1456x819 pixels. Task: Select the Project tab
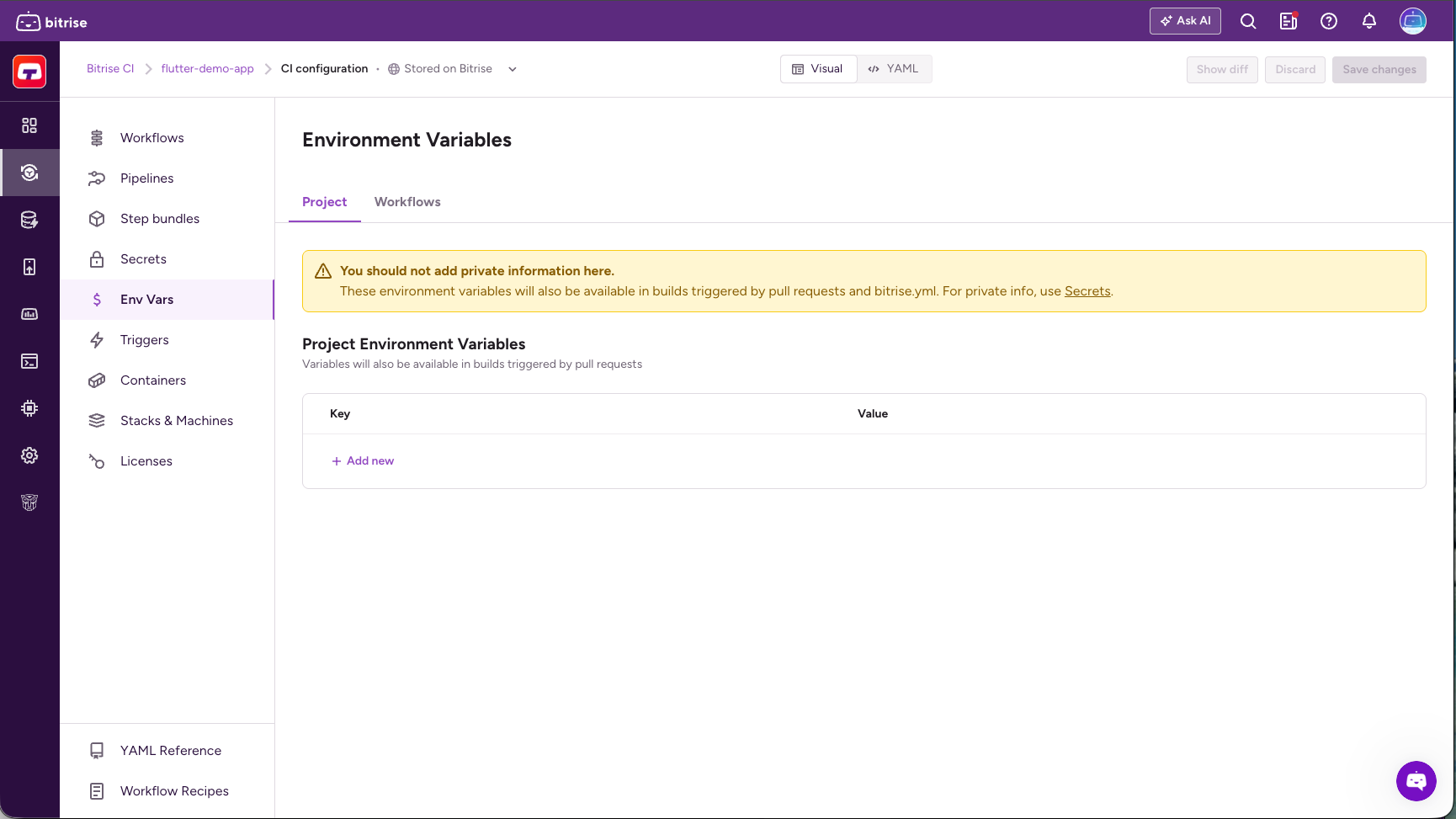click(324, 202)
